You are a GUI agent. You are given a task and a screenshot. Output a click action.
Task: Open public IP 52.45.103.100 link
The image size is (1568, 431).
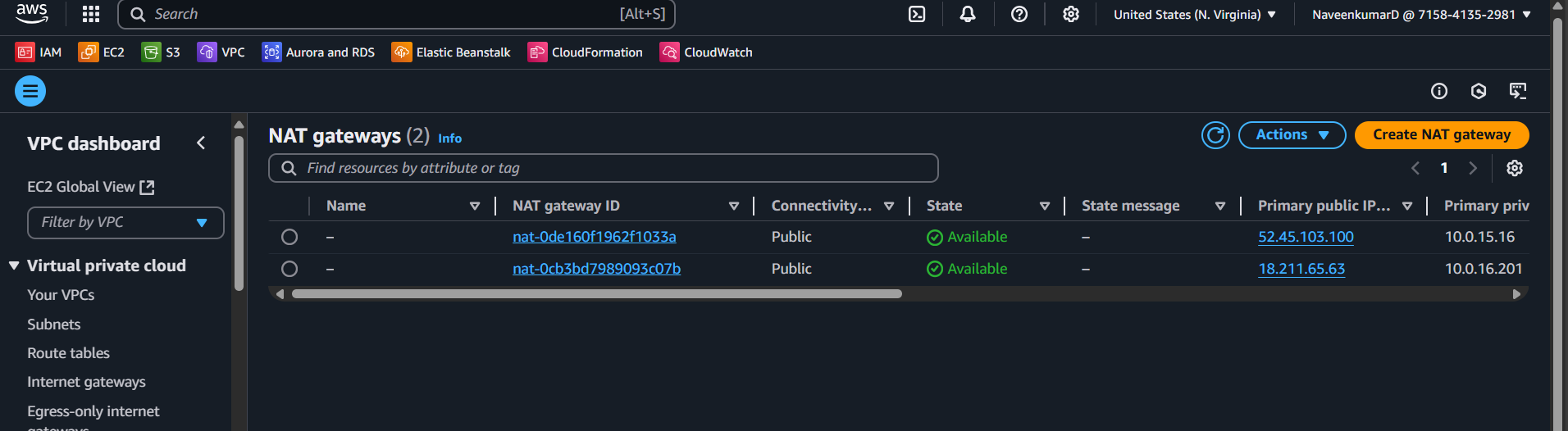click(x=1306, y=237)
